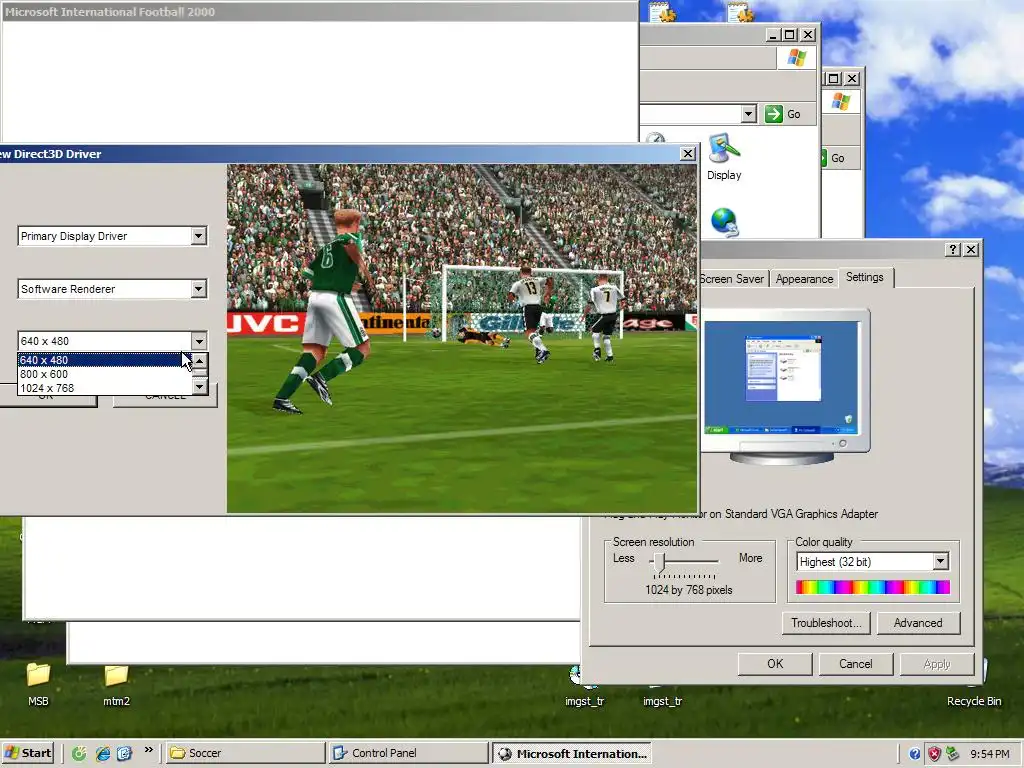Image resolution: width=1024 pixels, height=768 pixels.
Task: Click the third quick launch icon
Action: point(125,753)
